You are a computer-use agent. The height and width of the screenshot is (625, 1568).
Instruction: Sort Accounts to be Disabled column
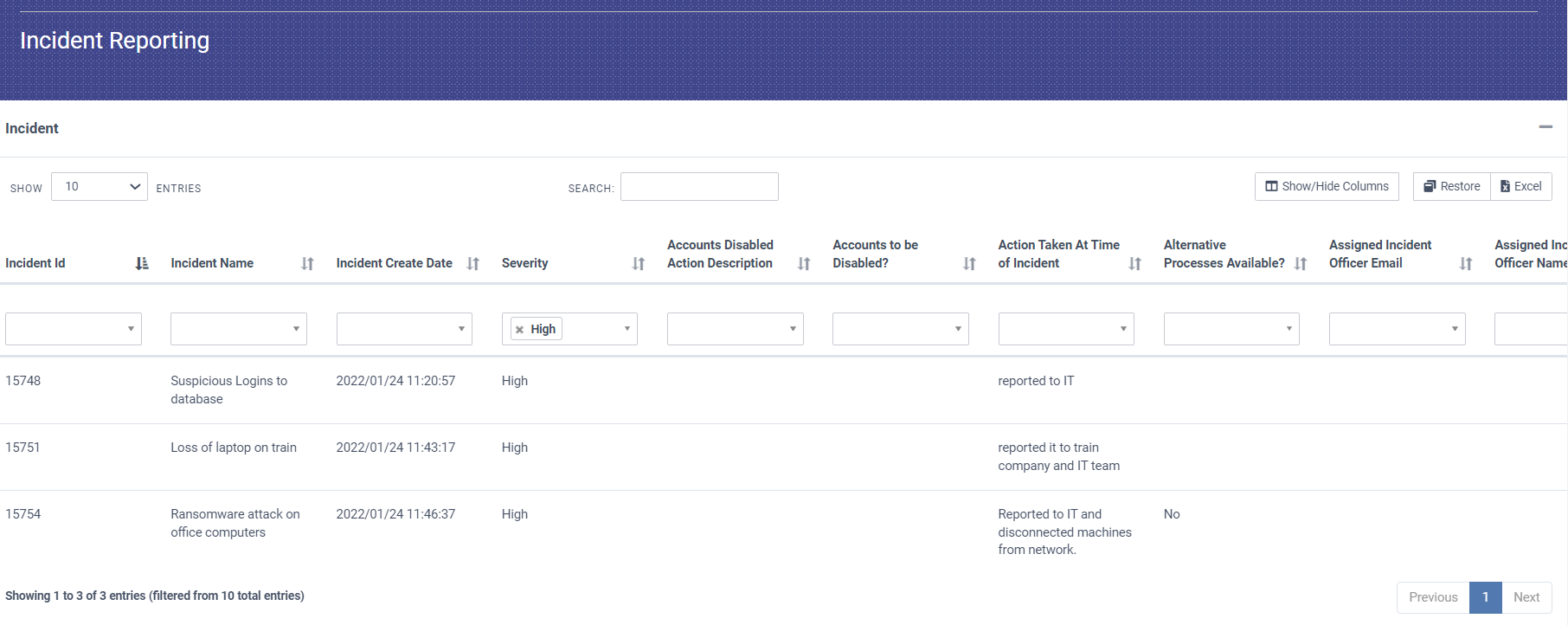[x=969, y=263]
